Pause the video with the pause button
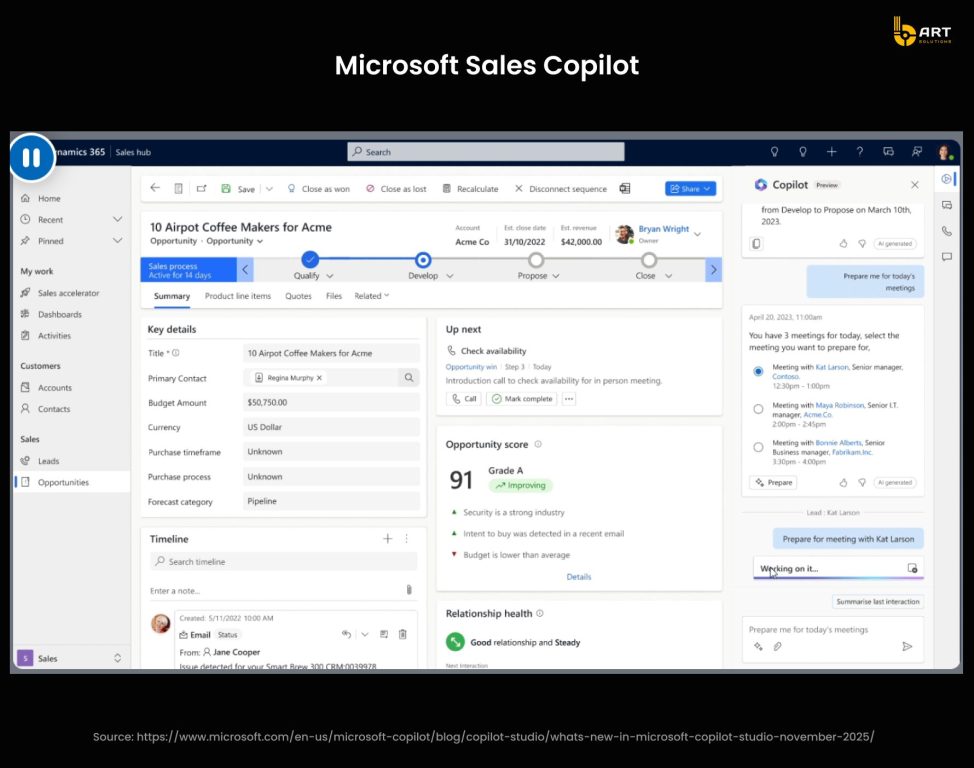Image resolution: width=974 pixels, height=768 pixels. [x=32, y=158]
